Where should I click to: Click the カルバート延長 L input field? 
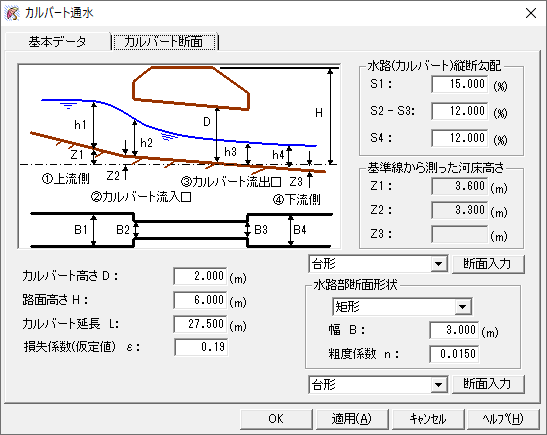click(x=200, y=324)
